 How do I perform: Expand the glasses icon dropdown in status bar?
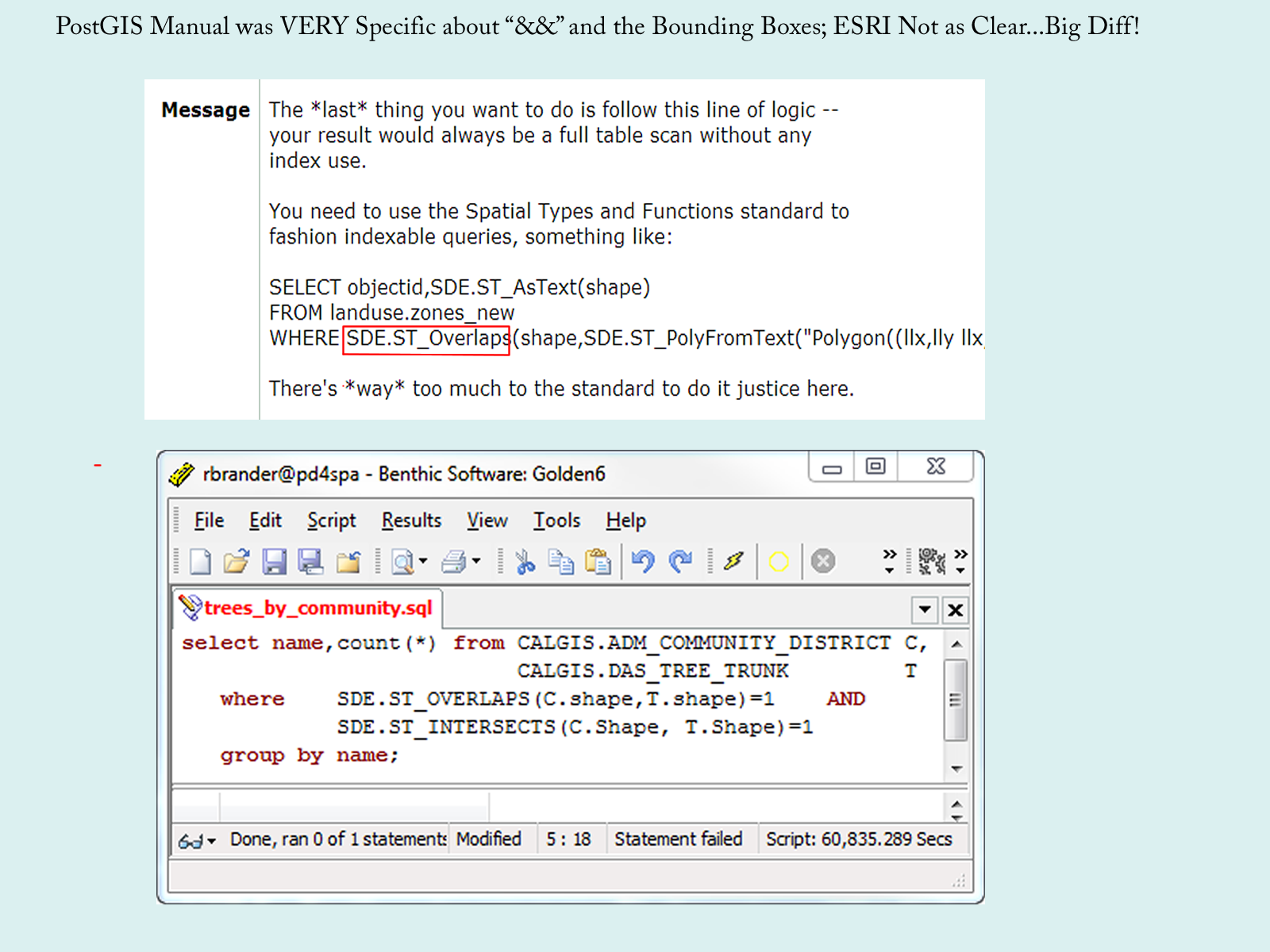click(x=211, y=841)
